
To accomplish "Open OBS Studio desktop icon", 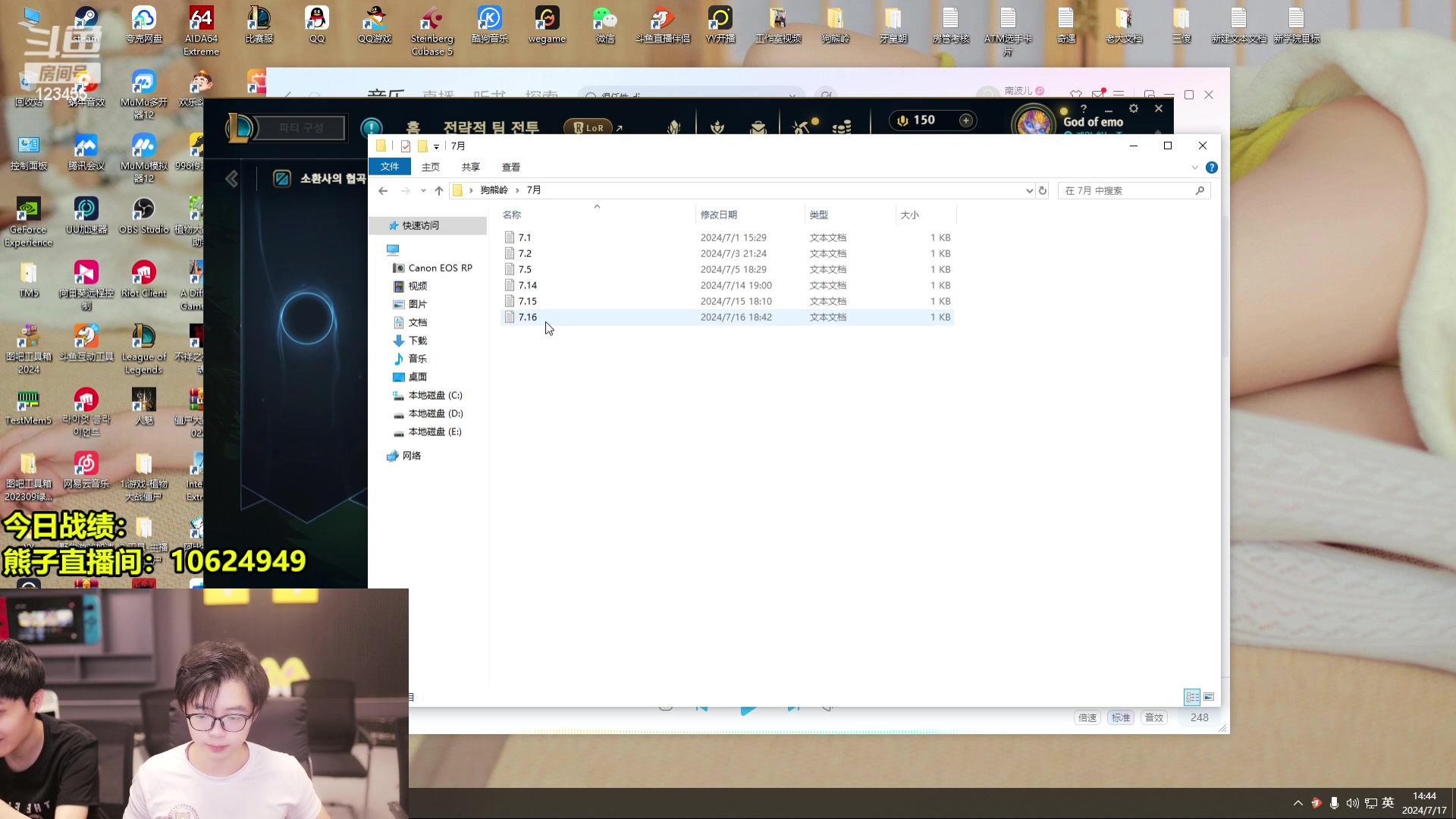I will [x=143, y=215].
